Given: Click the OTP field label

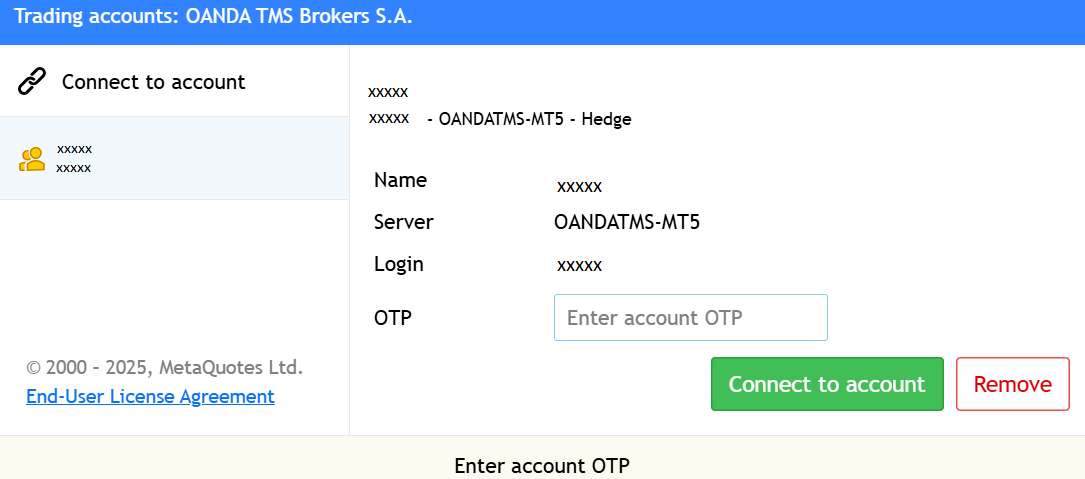Looking at the screenshot, I should tap(392, 318).
